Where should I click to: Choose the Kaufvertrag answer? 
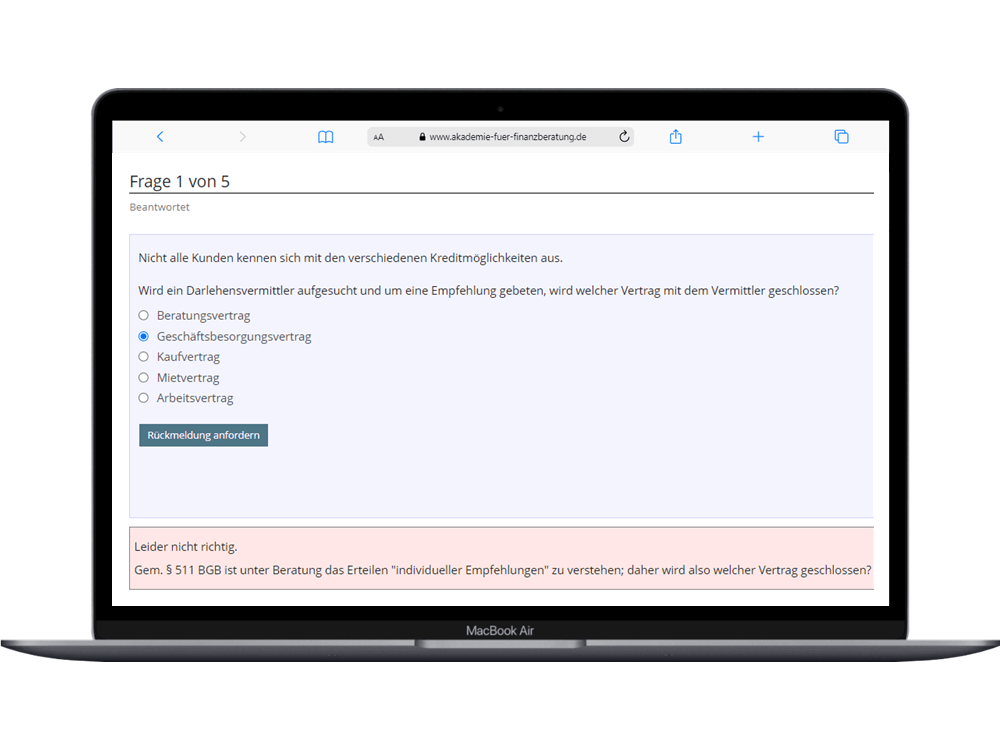(144, 357)
